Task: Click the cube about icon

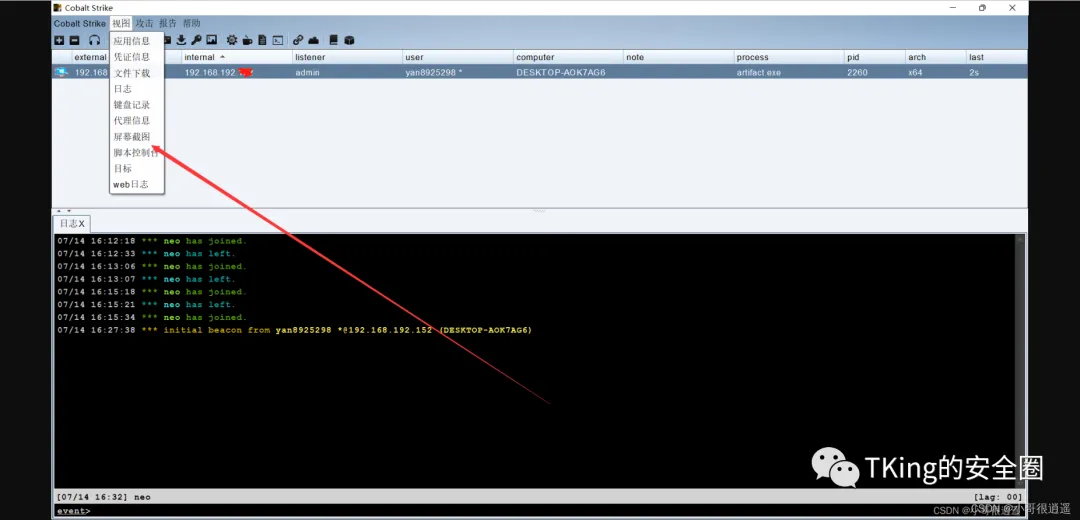Action: pos(349,41)
